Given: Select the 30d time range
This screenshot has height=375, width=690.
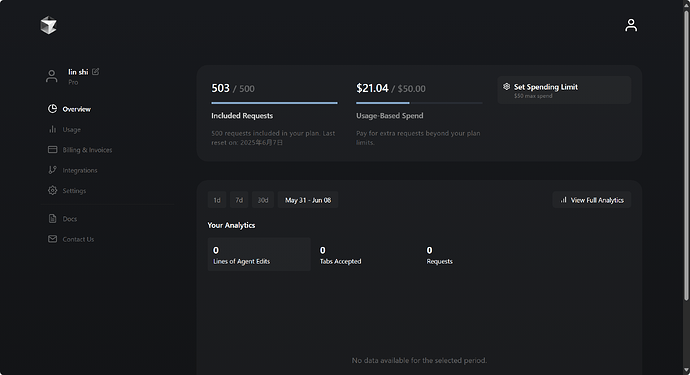Looking at the screenshot, I should (263, 200).
